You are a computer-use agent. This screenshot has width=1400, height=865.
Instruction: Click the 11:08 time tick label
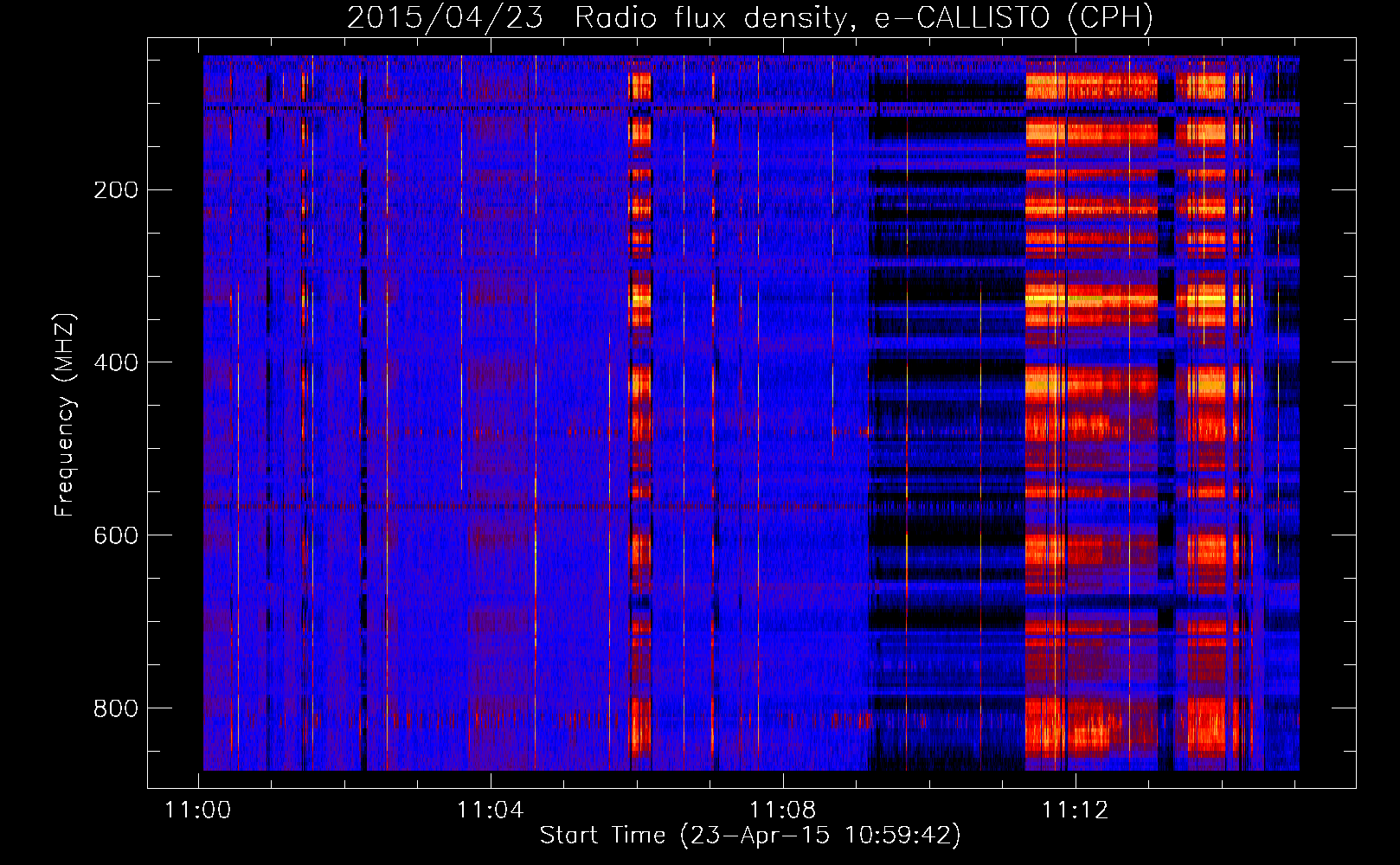(x=782, y=811)
